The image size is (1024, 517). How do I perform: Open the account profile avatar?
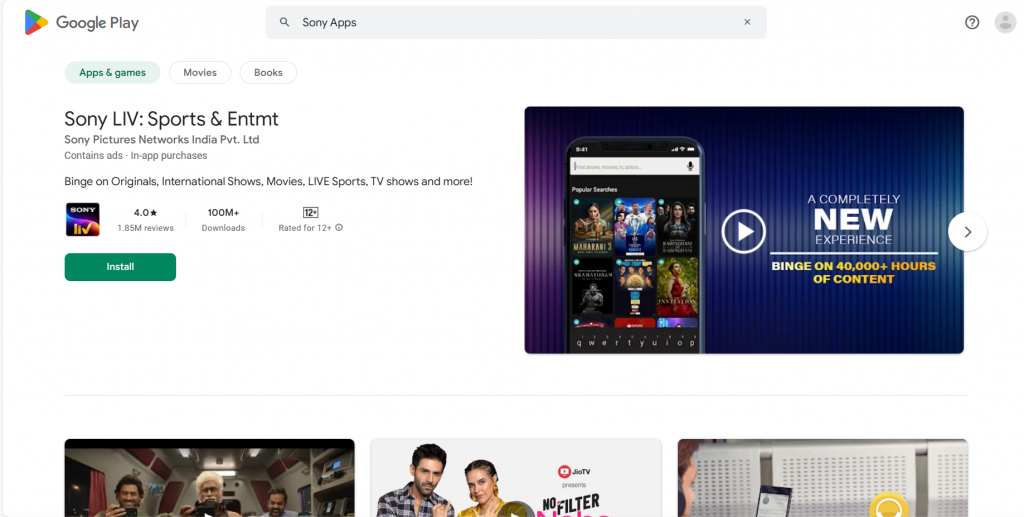[1005, 22]
